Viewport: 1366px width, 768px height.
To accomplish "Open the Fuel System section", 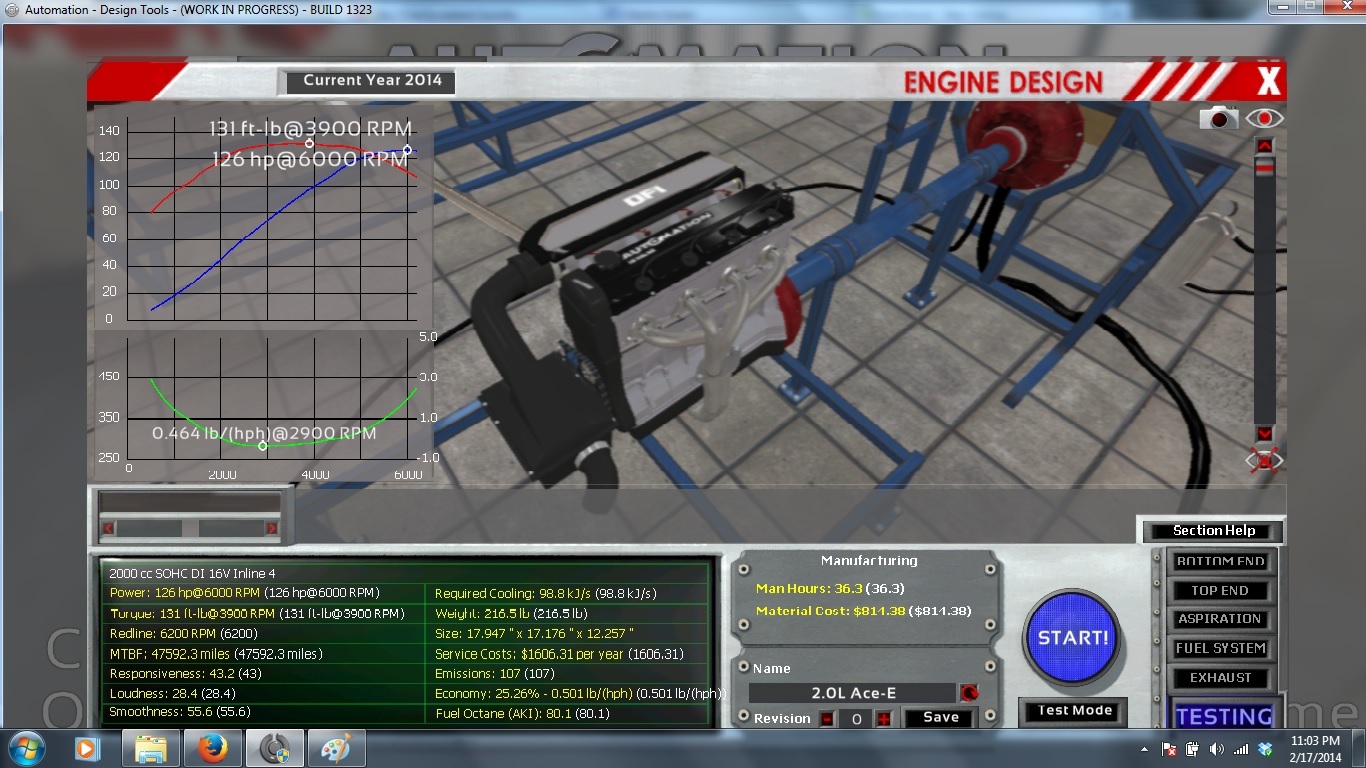I will (x=1220, y=649).
